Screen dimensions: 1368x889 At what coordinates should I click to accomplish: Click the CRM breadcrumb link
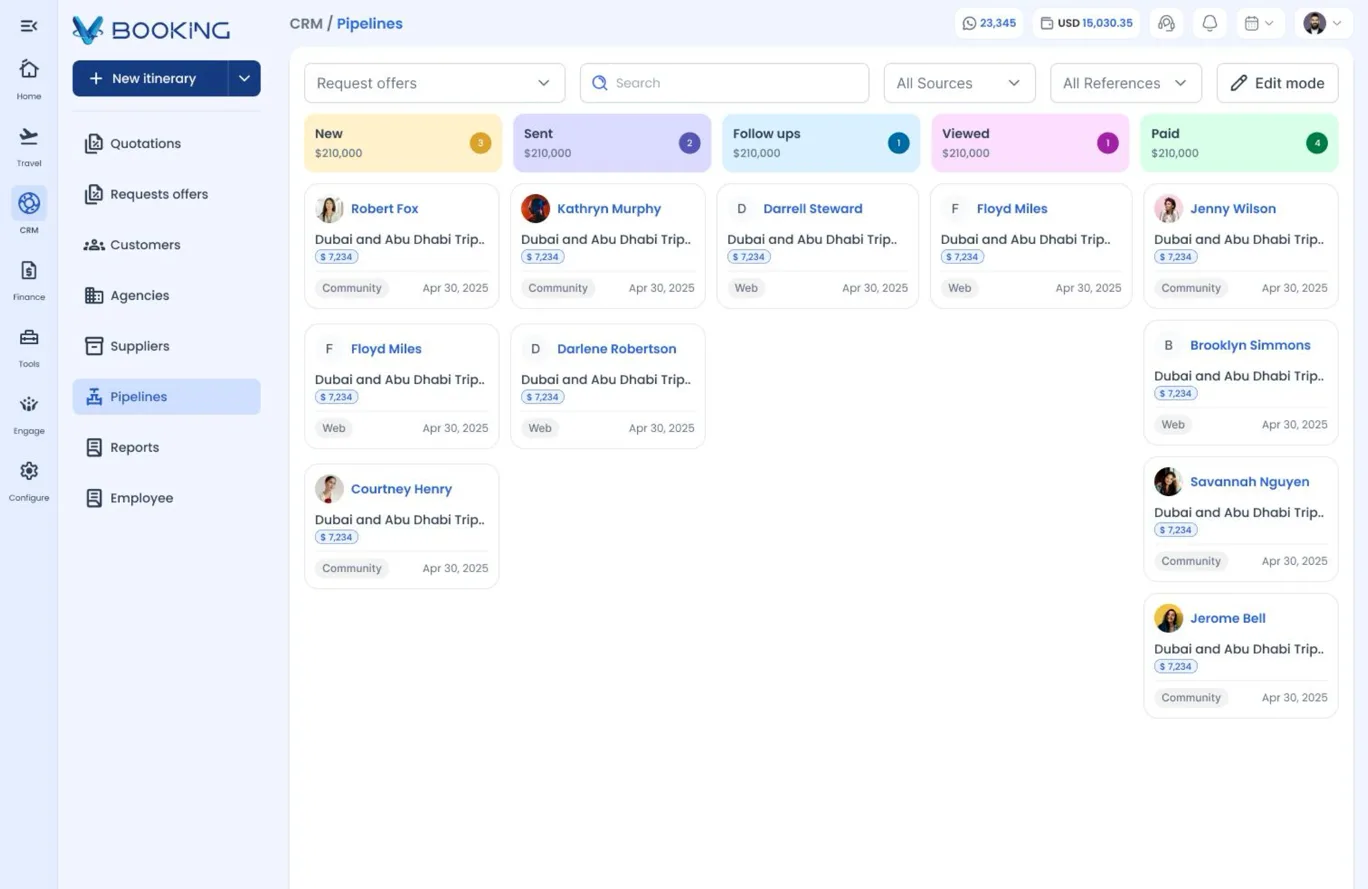pos(306,23)
